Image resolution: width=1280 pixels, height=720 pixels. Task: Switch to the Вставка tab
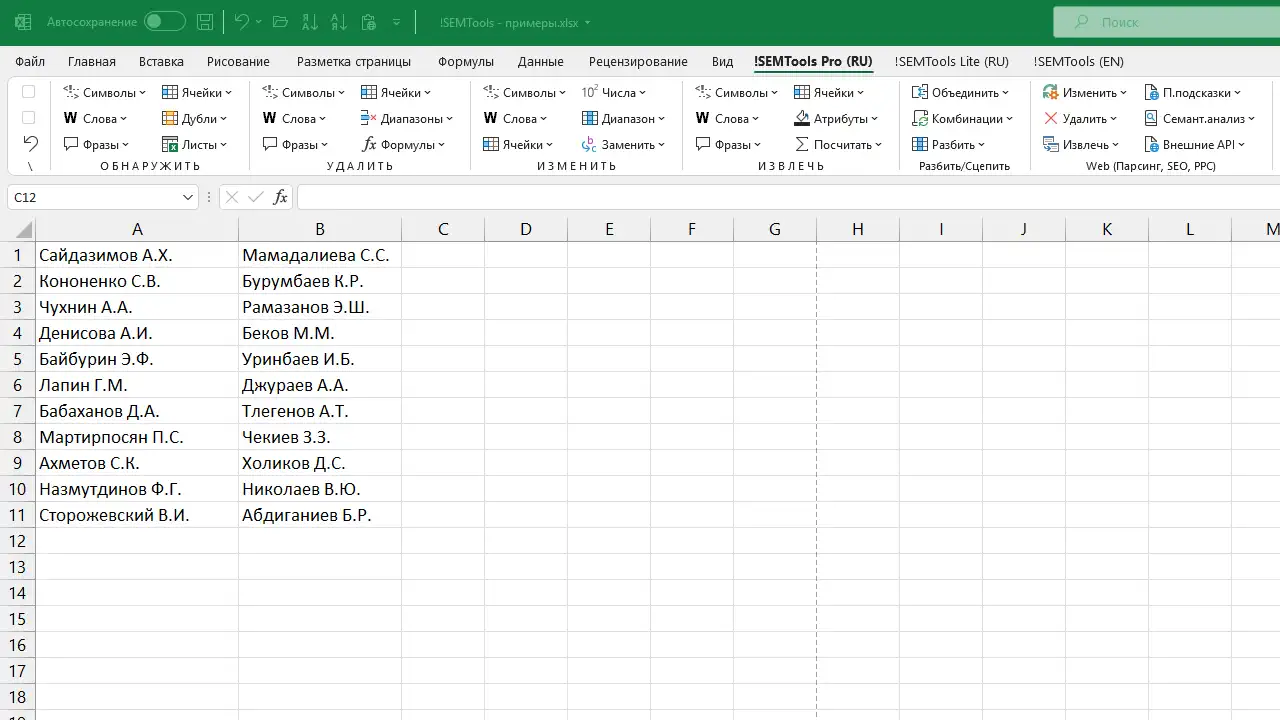[x=161, y=61]
